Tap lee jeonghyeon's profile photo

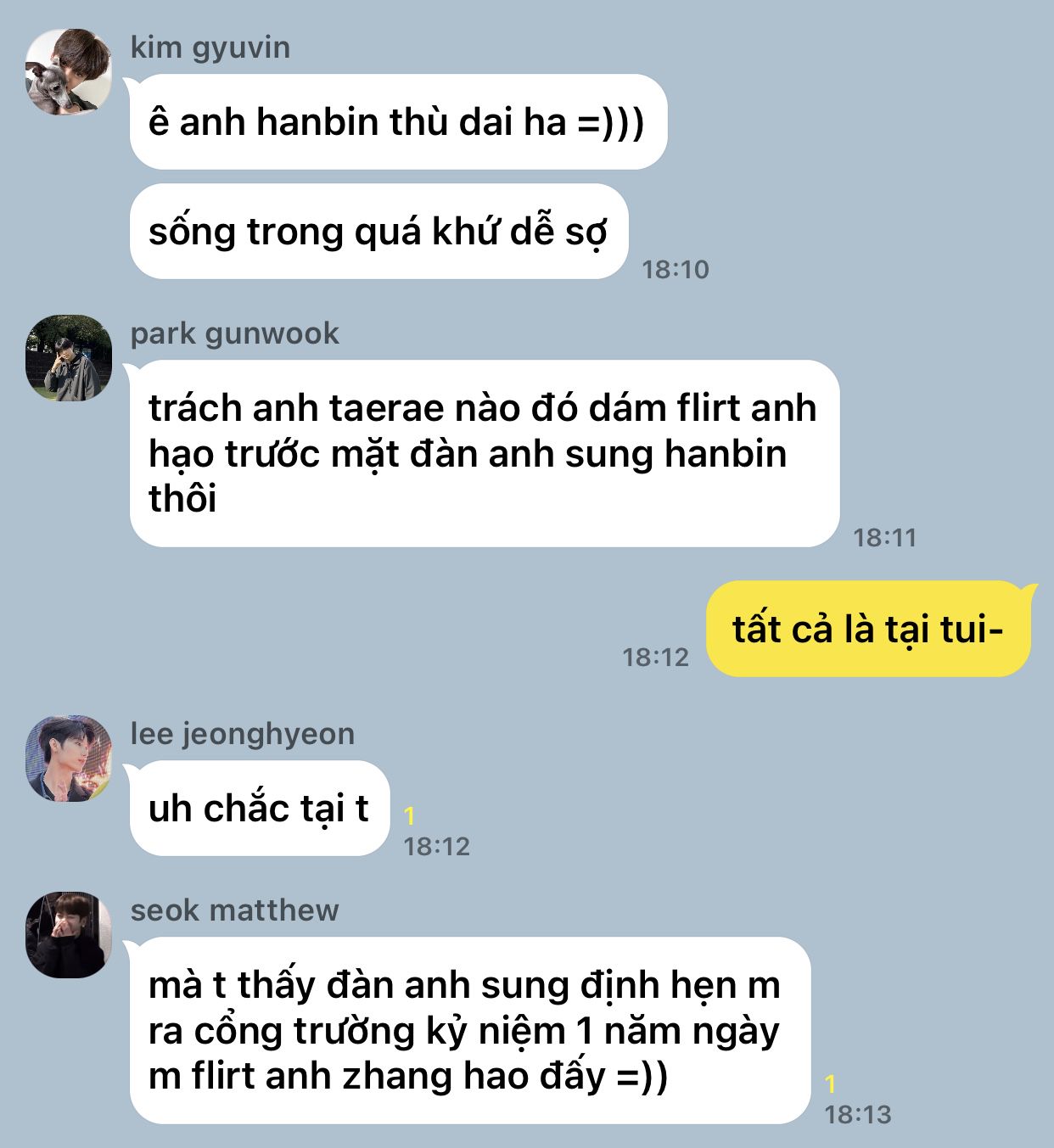[69, 758]
